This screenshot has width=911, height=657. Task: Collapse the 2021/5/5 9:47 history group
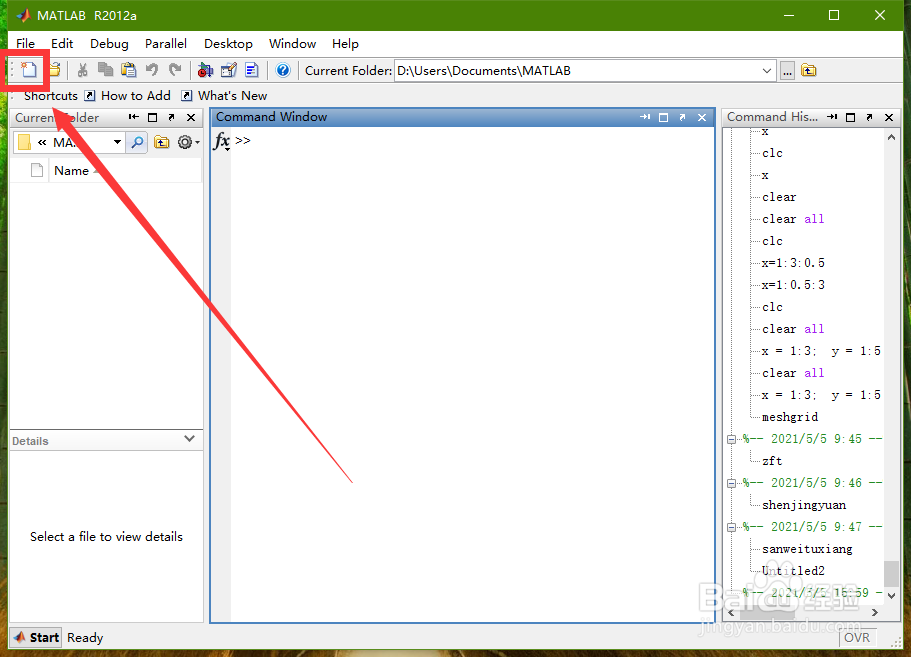(731, 527)
